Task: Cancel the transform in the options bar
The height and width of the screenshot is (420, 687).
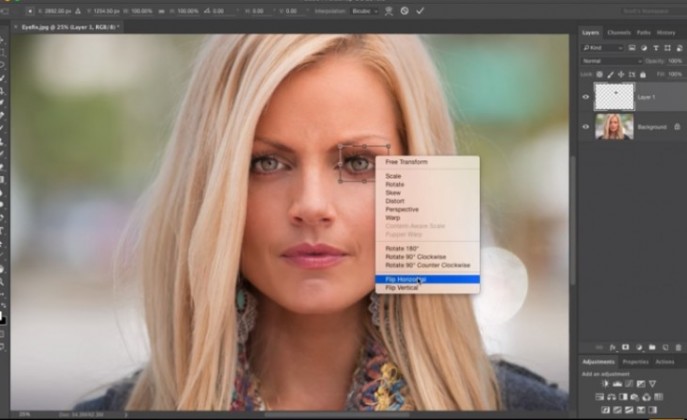Action: [x=405, y=10]
